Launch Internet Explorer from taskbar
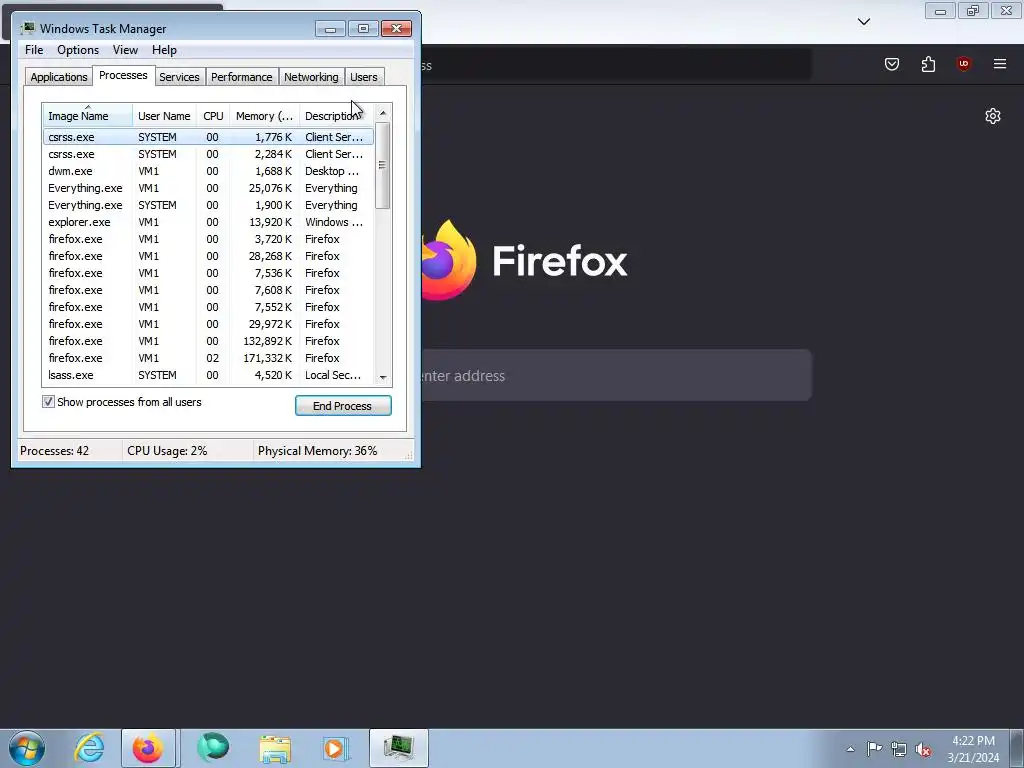Screen dimensions: 1024x768 [x=89, y=748]
